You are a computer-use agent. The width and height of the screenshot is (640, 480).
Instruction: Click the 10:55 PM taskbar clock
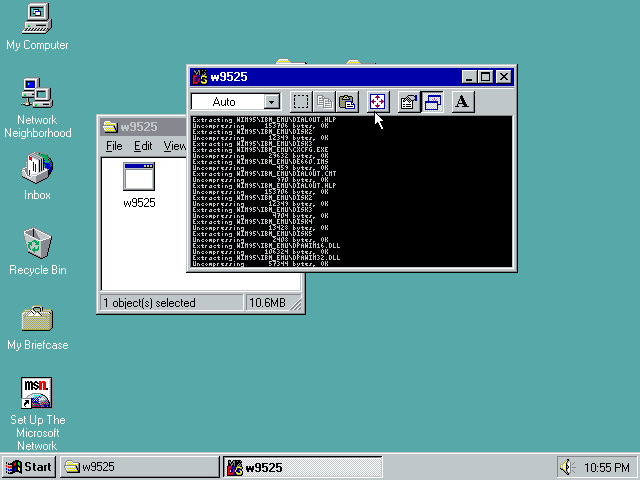(x=607, y=467)
